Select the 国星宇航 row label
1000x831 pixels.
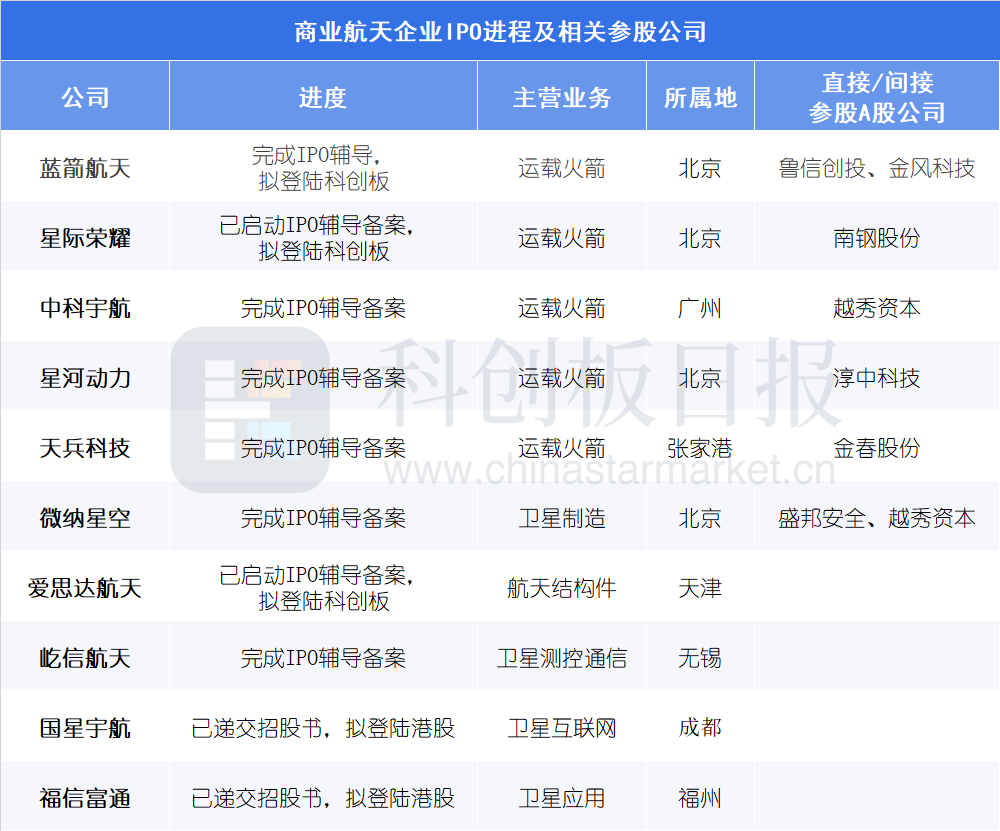coord(85,728)
